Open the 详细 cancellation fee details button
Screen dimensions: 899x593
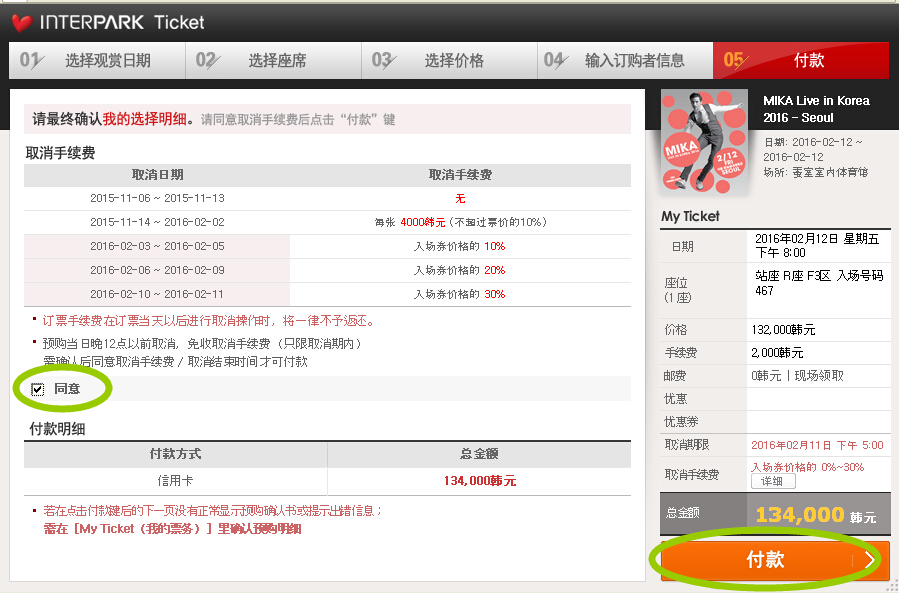[x=773, y=481]
